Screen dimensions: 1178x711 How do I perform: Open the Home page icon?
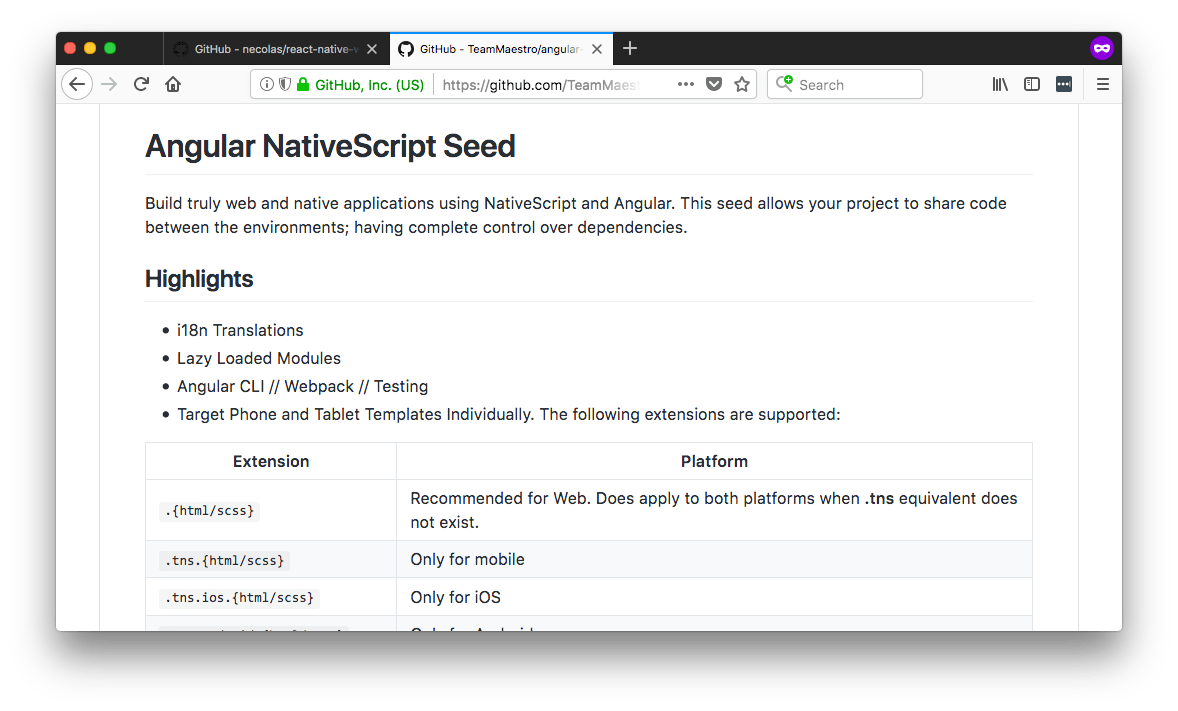click(173, 84)
